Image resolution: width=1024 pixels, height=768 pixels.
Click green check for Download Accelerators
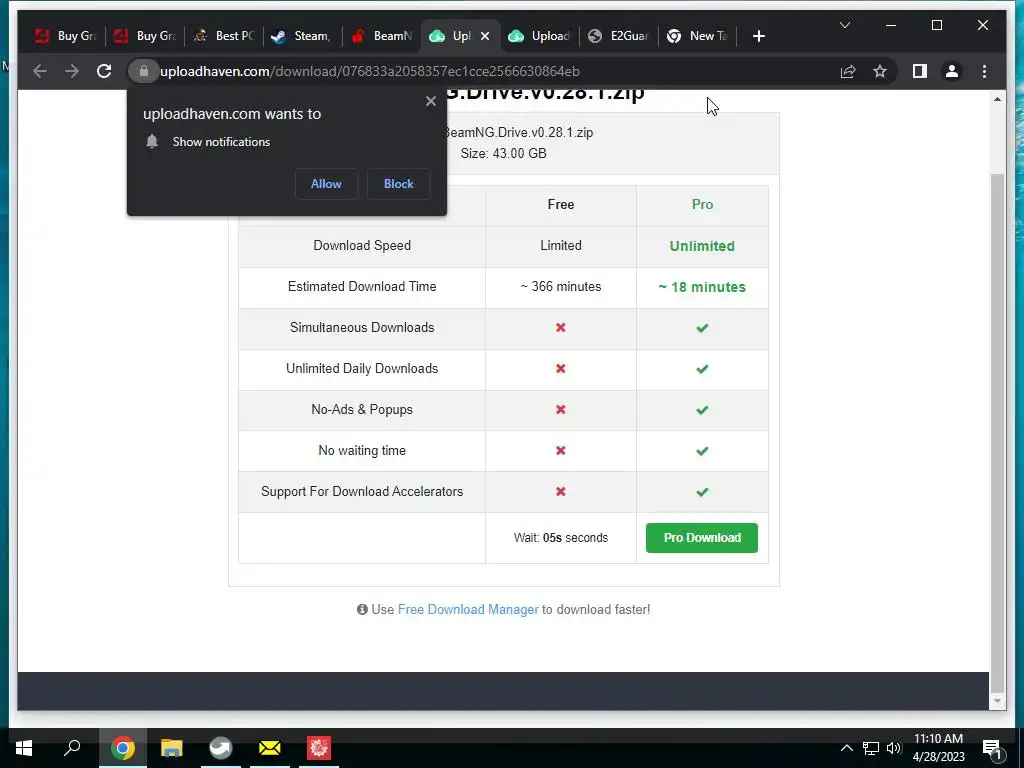tap(702, 492)
